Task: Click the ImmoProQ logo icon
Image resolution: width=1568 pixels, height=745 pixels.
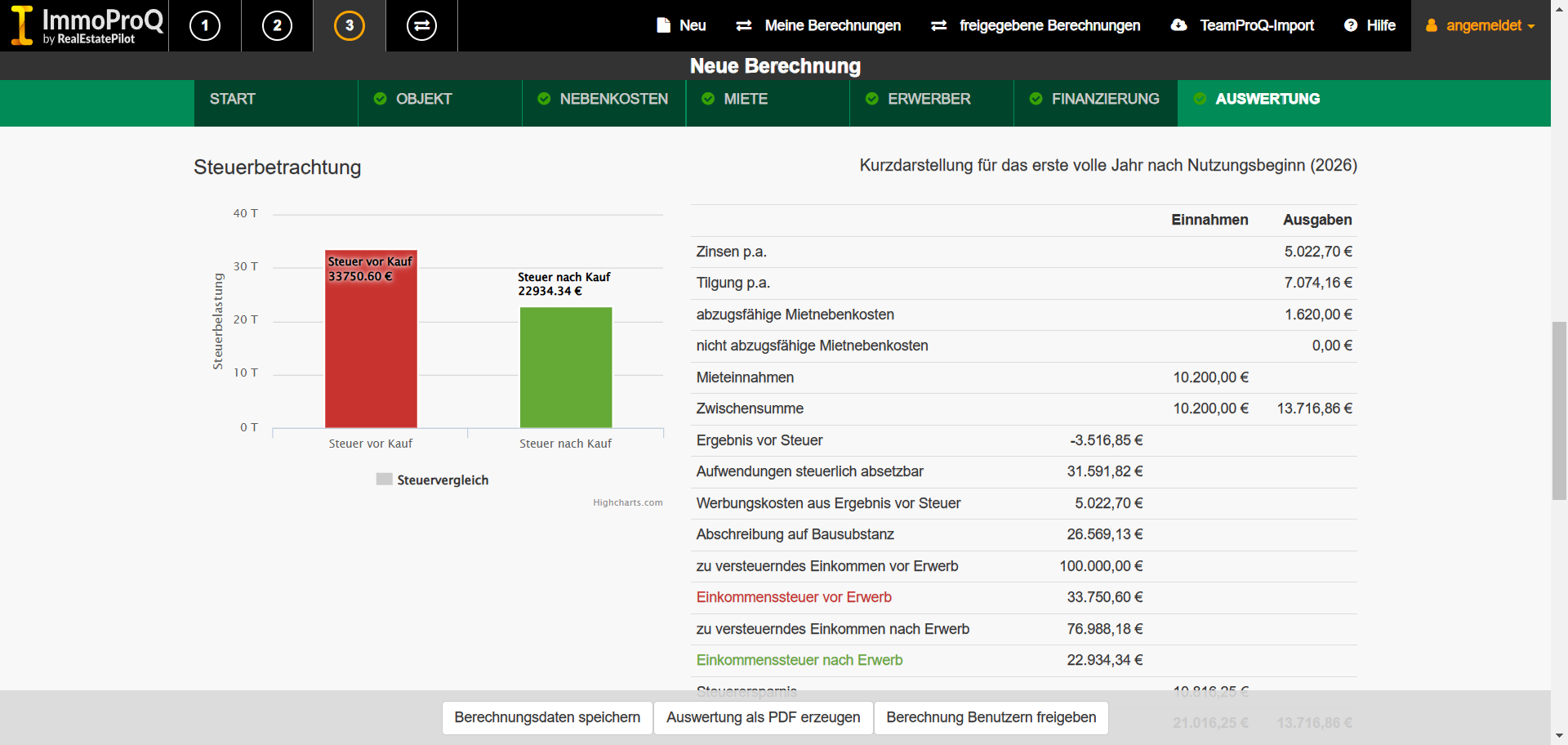Action: pyautogui.click(x=22, y=25)
